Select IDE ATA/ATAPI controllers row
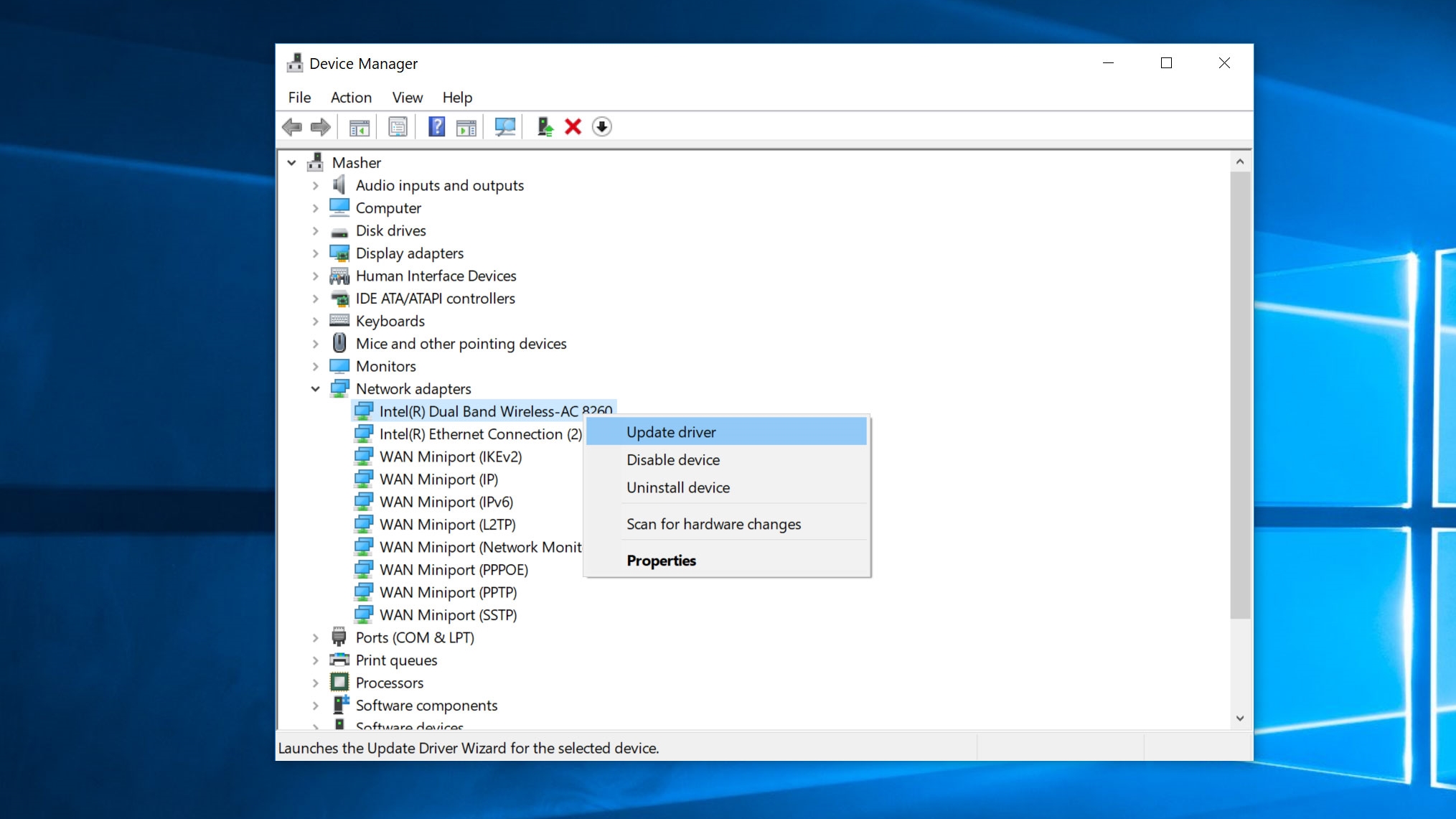The width and height of the screenshot is (1456, 819). (435, 299)
